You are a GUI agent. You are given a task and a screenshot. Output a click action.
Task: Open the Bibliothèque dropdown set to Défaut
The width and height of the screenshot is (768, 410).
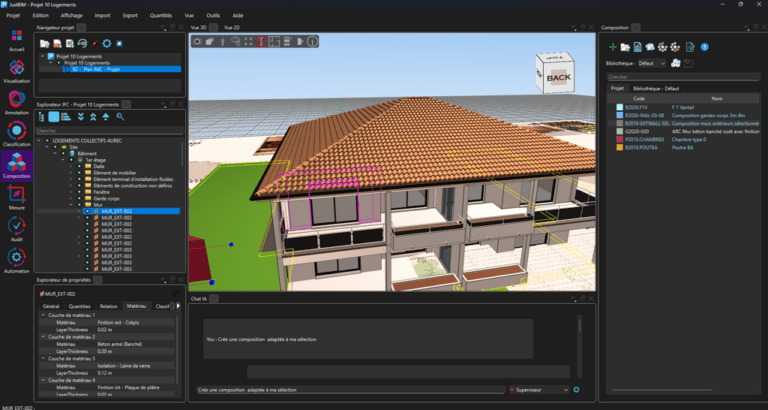pyautogui.click(x=651, y=62)
